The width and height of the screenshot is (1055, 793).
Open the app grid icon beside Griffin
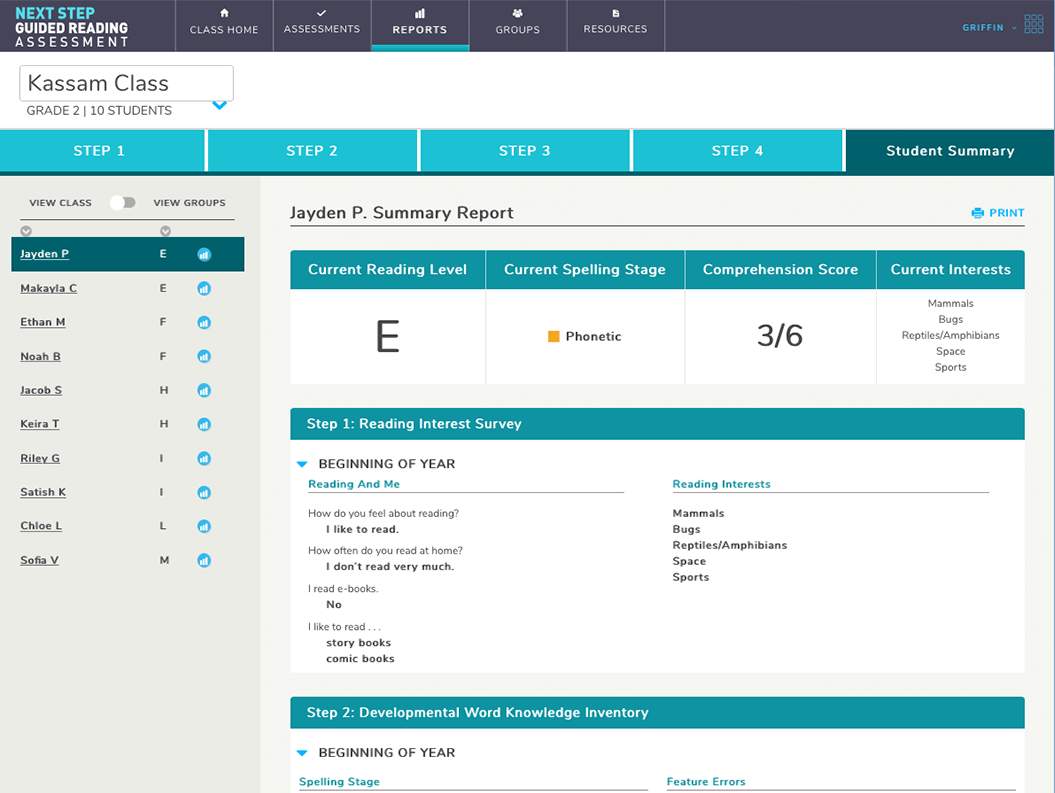[1033, 27]
